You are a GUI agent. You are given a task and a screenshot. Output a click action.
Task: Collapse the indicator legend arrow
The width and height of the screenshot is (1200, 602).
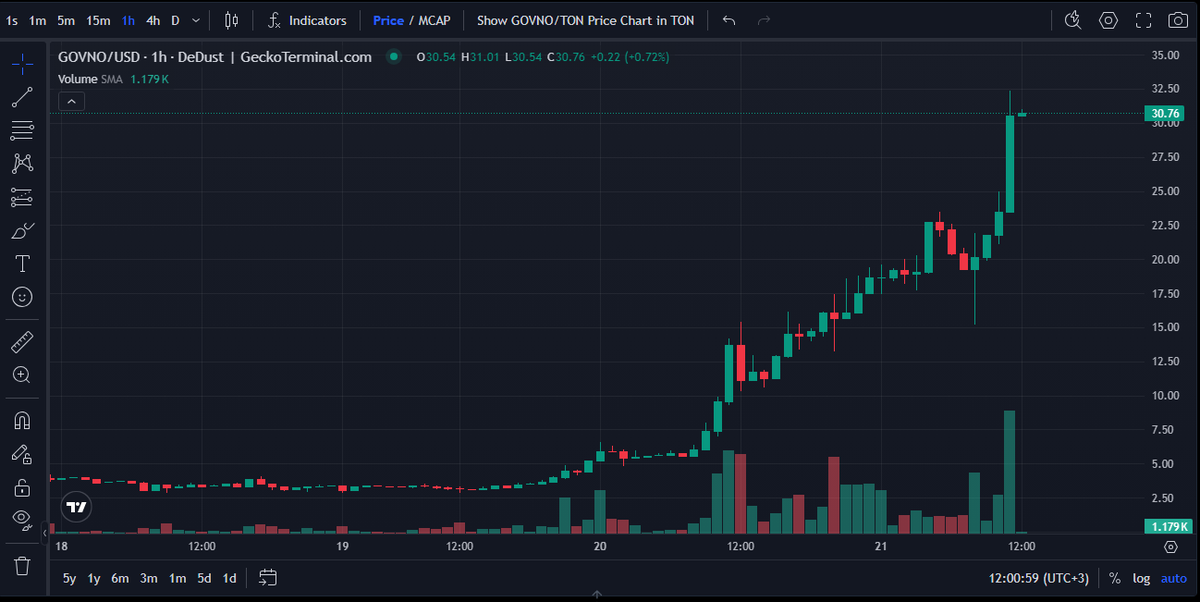pos(72,101)
